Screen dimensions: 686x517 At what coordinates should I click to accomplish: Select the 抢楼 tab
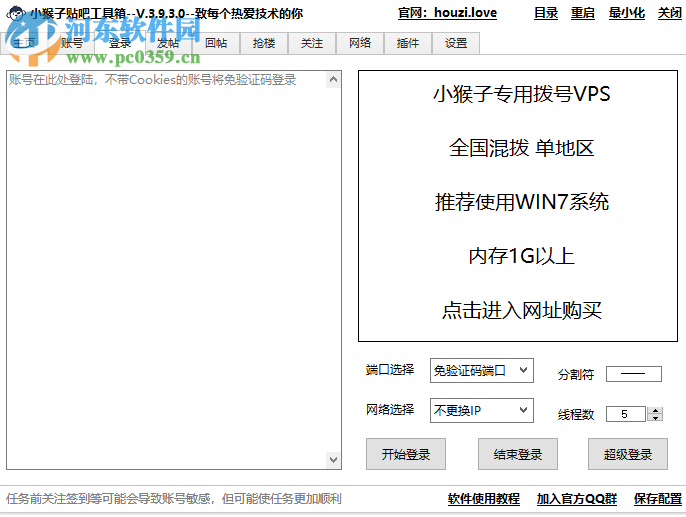[264, 43]
